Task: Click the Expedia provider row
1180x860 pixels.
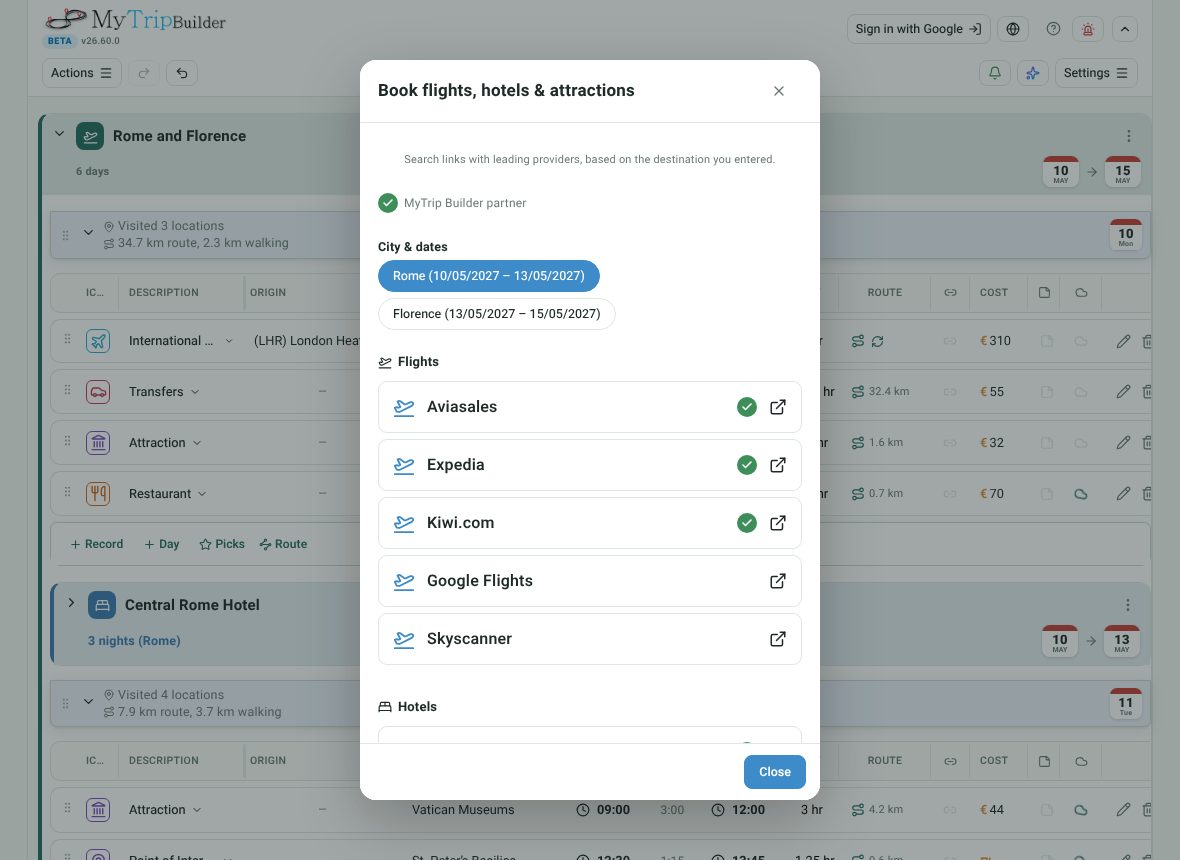Action: (589, 465)
